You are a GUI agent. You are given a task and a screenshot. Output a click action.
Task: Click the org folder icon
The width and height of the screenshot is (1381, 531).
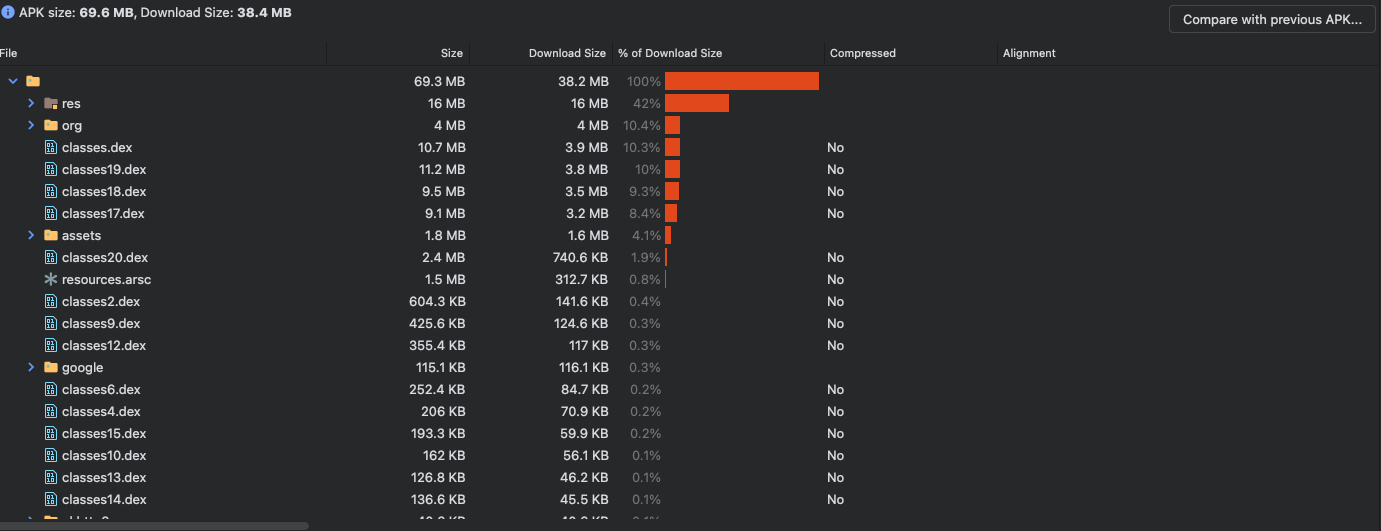tap(51, 125)
